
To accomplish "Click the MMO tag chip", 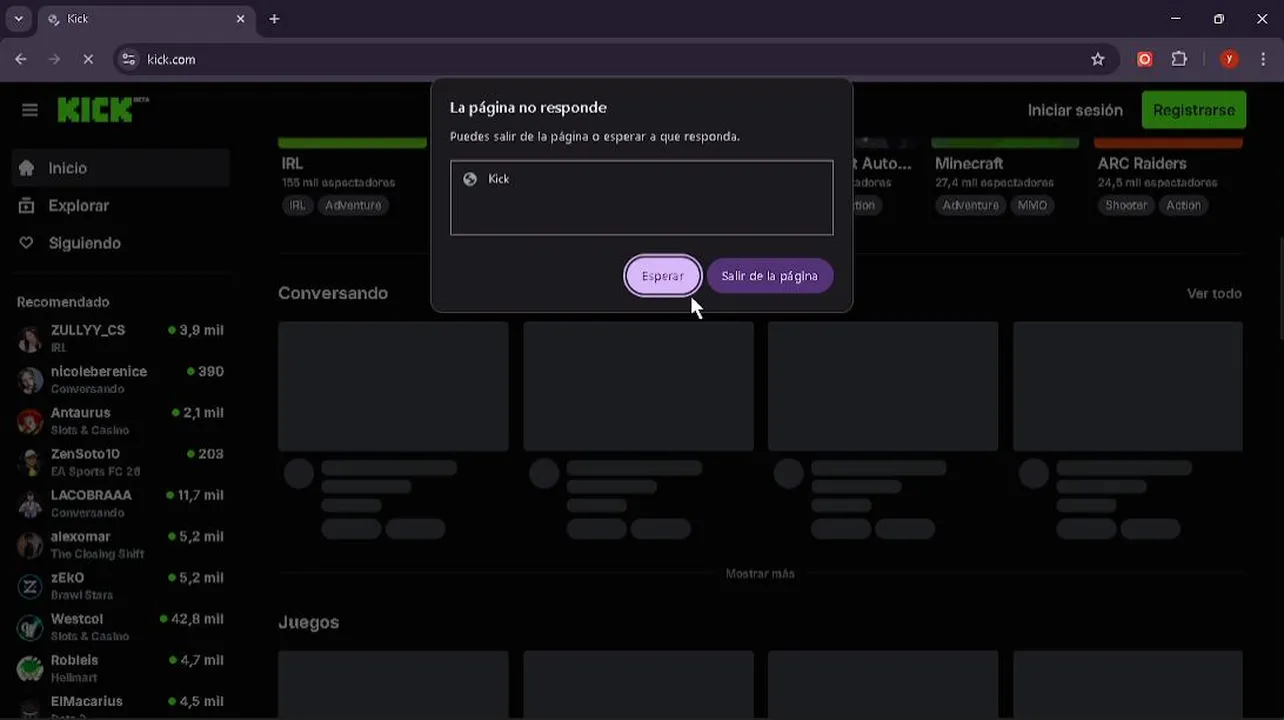I will 1032,205.
